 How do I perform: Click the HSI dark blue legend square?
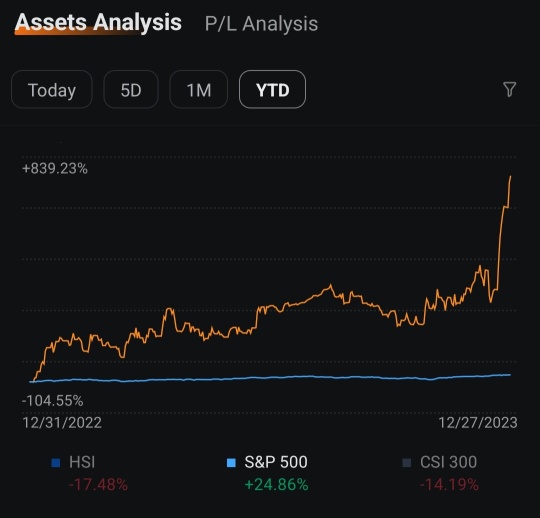click(55, 463)
